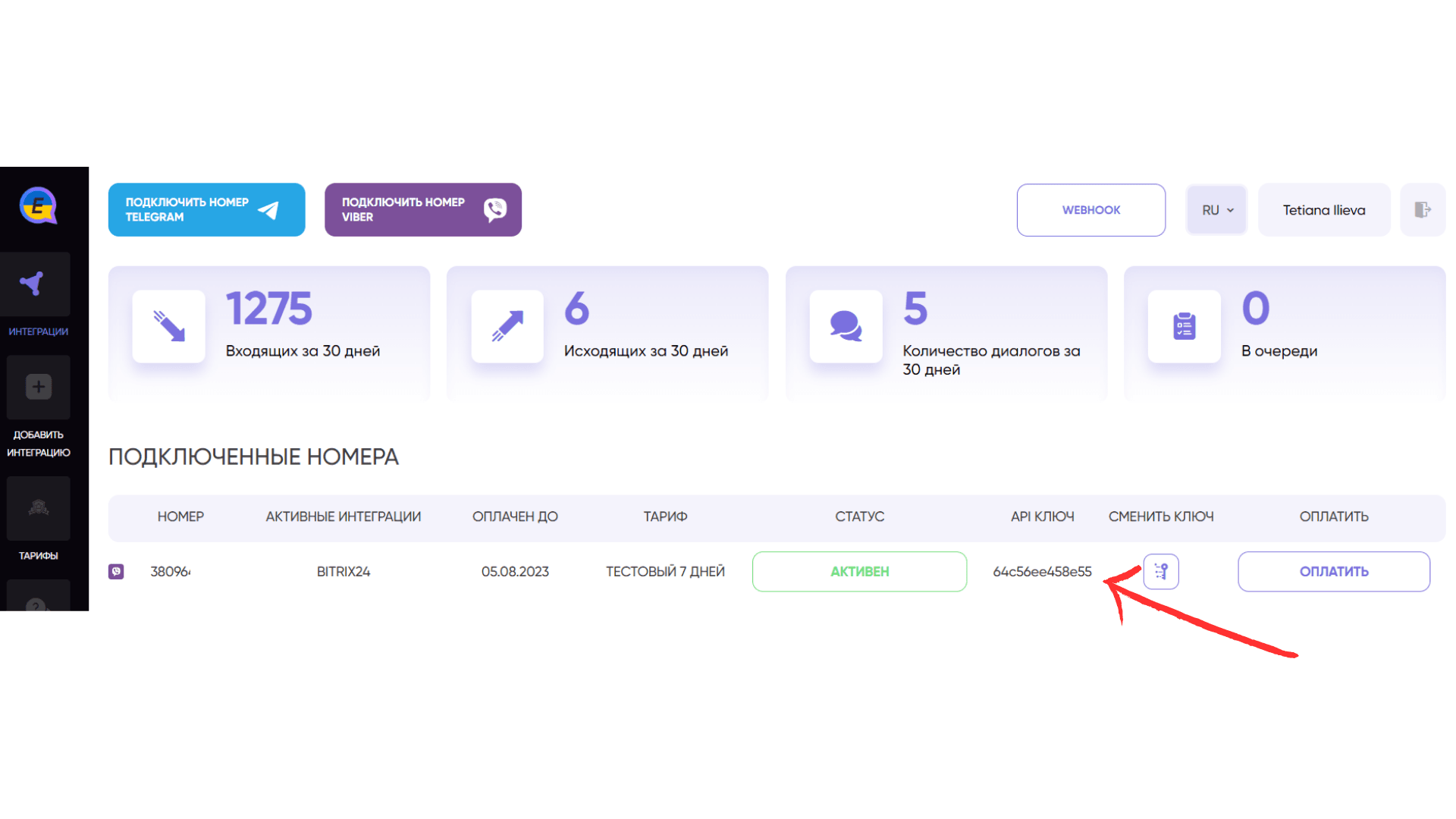Click the Активен status button
The height and width of the screenshot is (819, 1456).
coord(859,571)
